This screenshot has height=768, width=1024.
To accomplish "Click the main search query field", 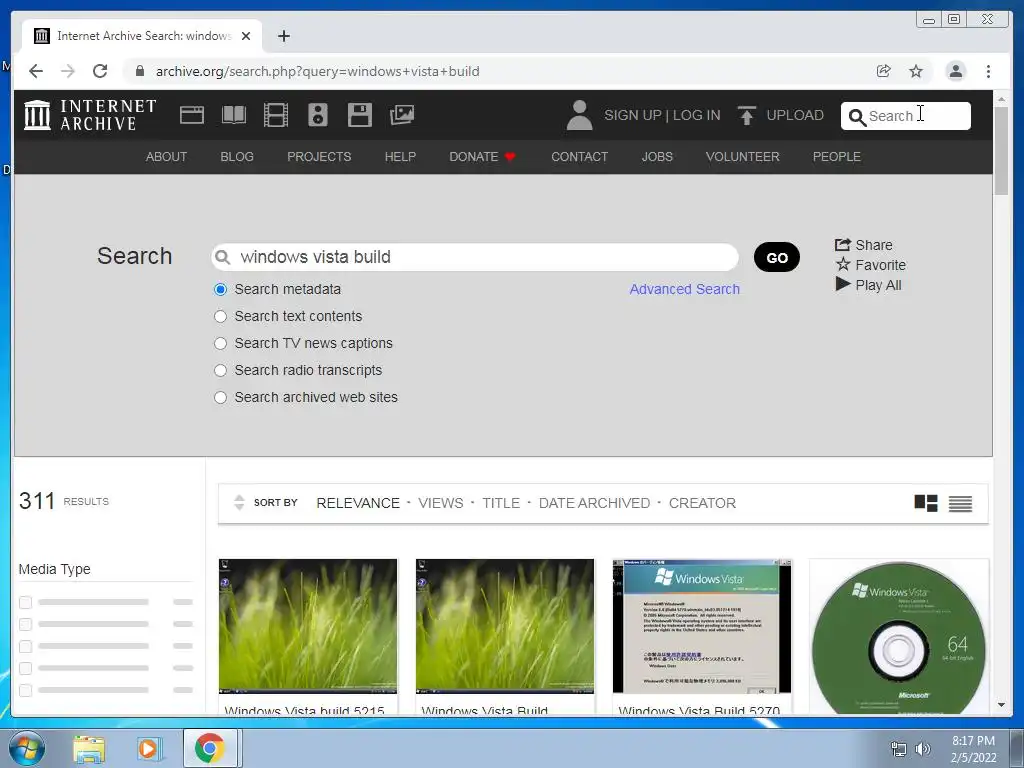I will click(x=475, y=257).
